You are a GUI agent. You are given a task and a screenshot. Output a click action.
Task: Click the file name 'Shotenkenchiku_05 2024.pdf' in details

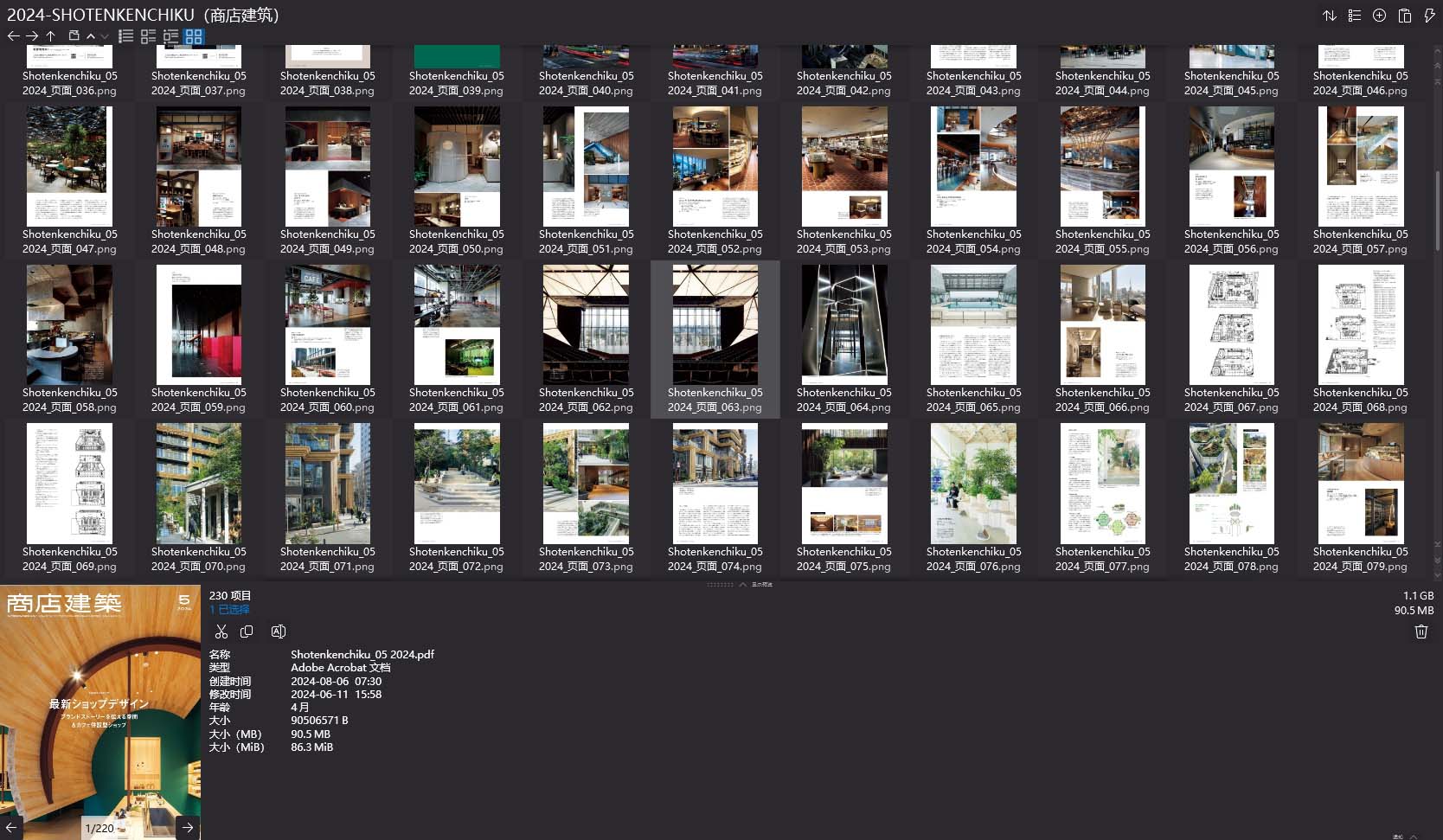(x=362, y=655)
